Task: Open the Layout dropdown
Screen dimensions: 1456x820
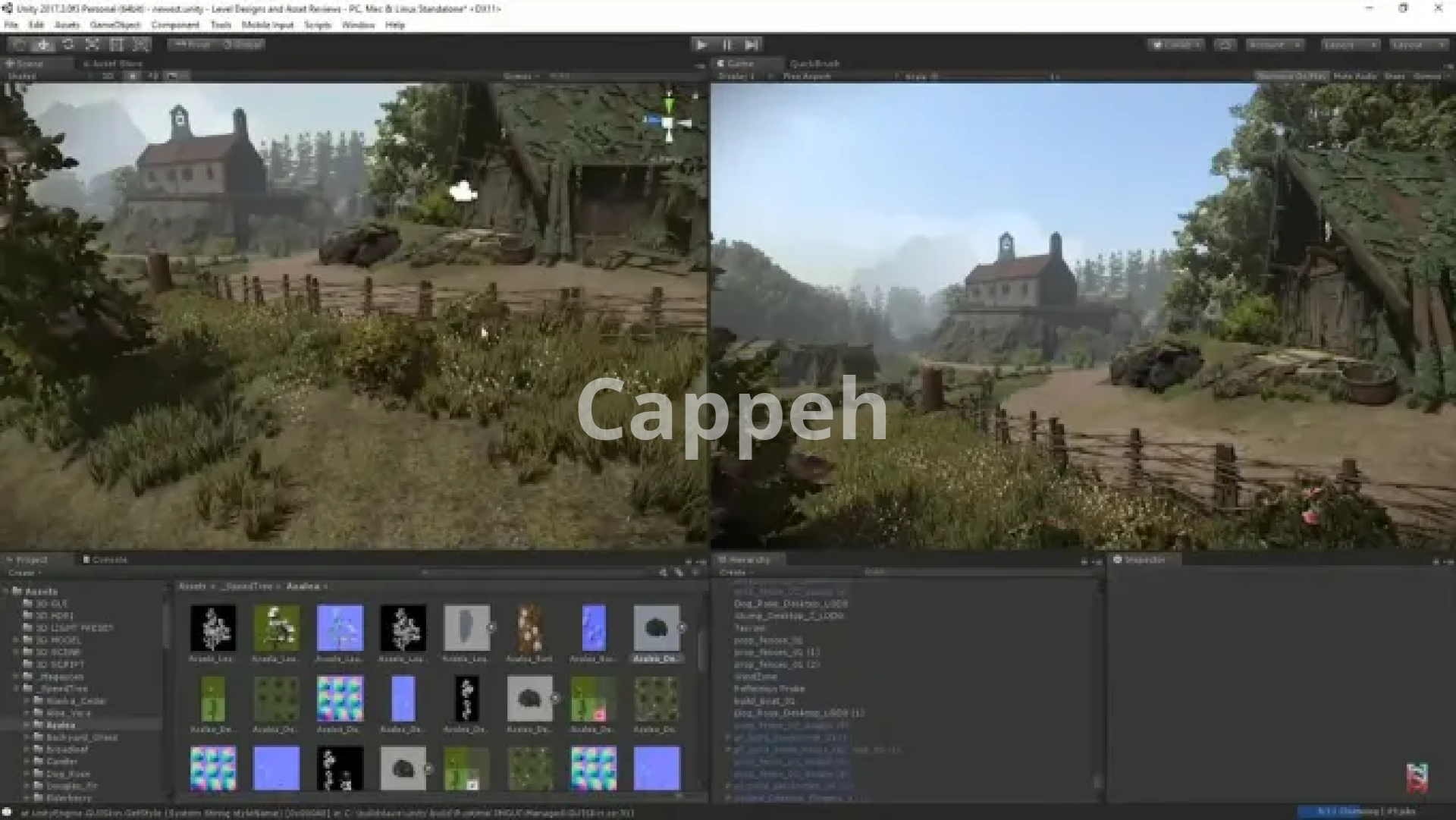Action: click(1419, 45)
